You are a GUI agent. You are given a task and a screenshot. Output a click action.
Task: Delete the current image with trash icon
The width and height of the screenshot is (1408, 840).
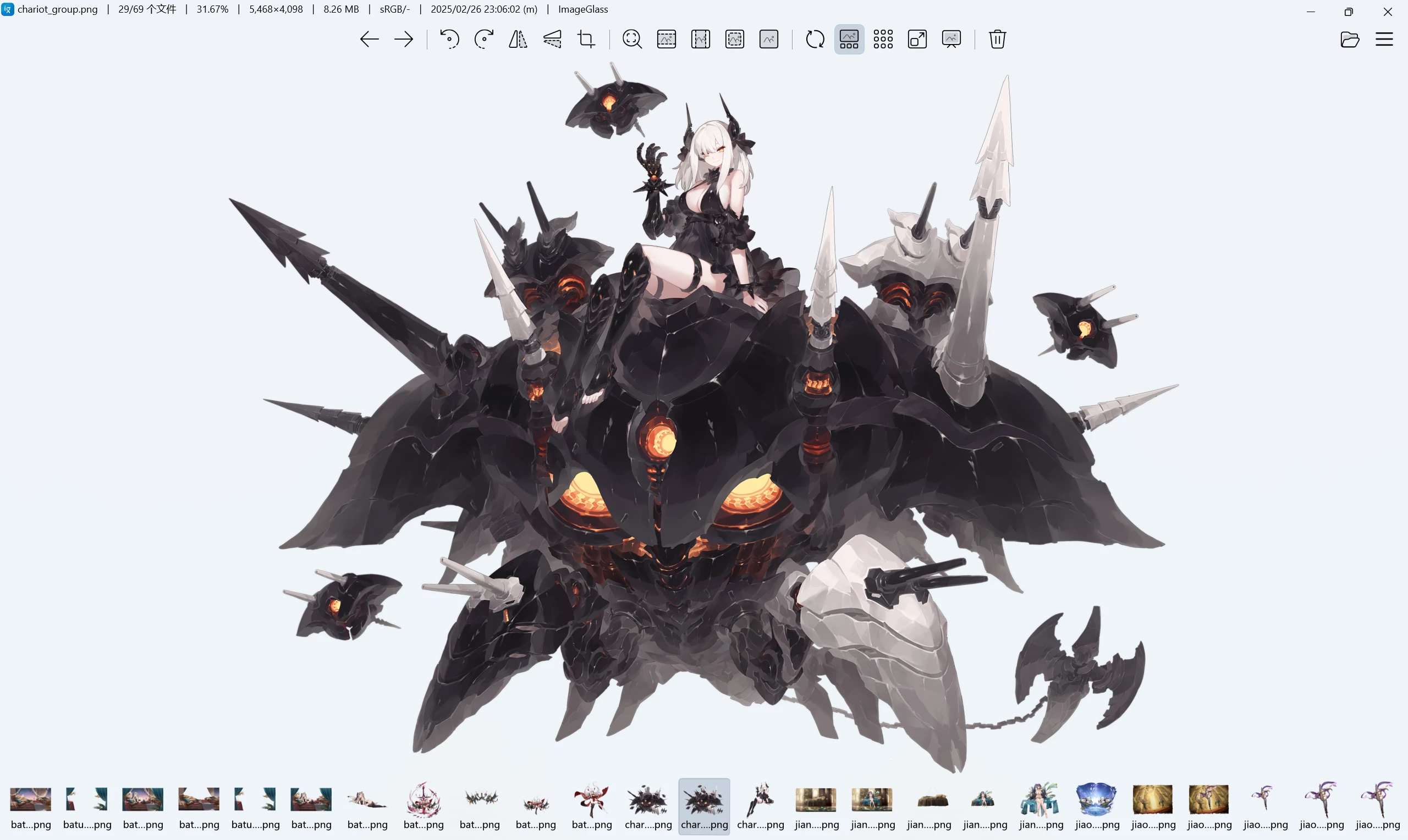pyautogui.click(x=998, y=39)
